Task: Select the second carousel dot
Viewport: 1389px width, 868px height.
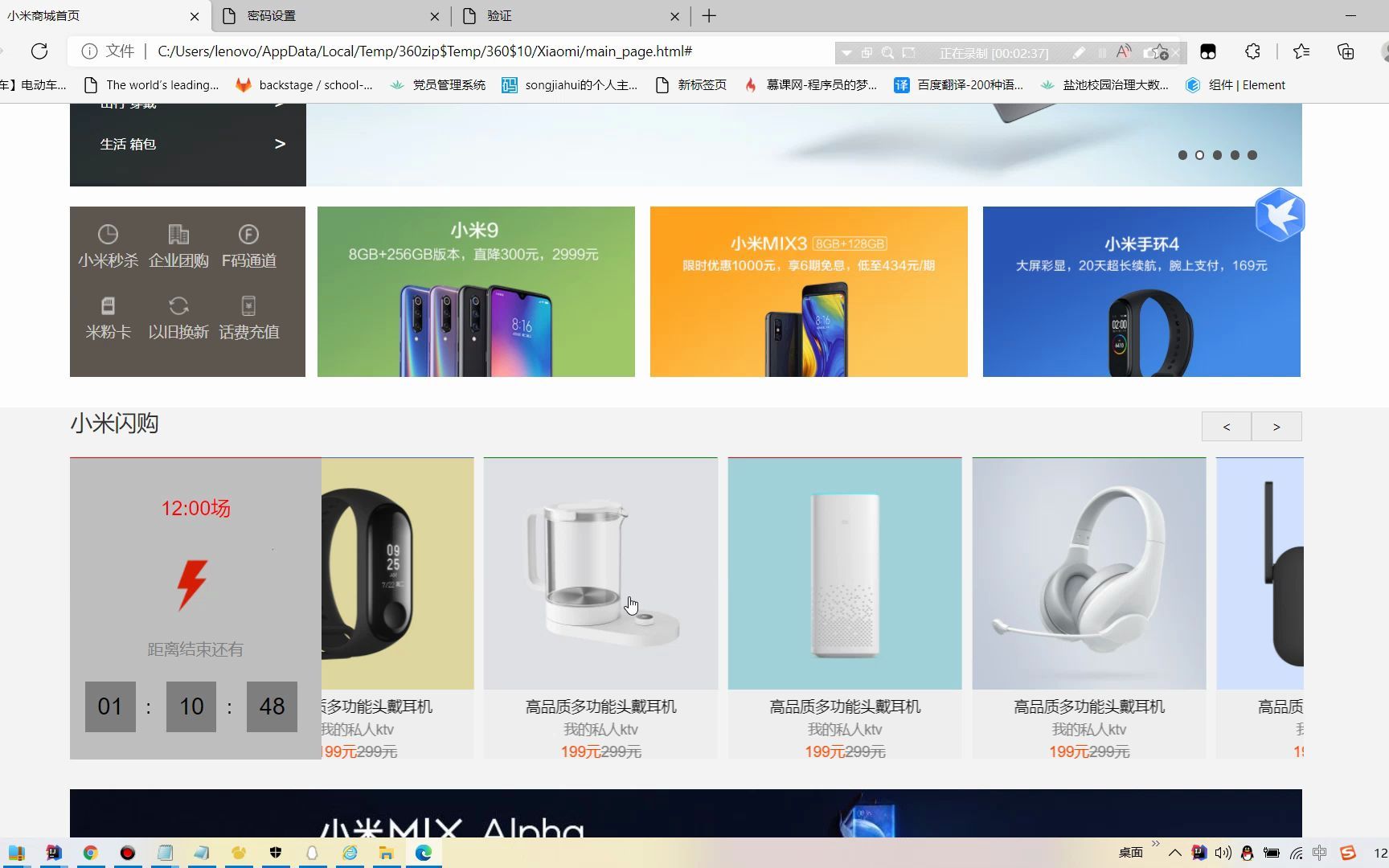Action: tap(1199, 155)
